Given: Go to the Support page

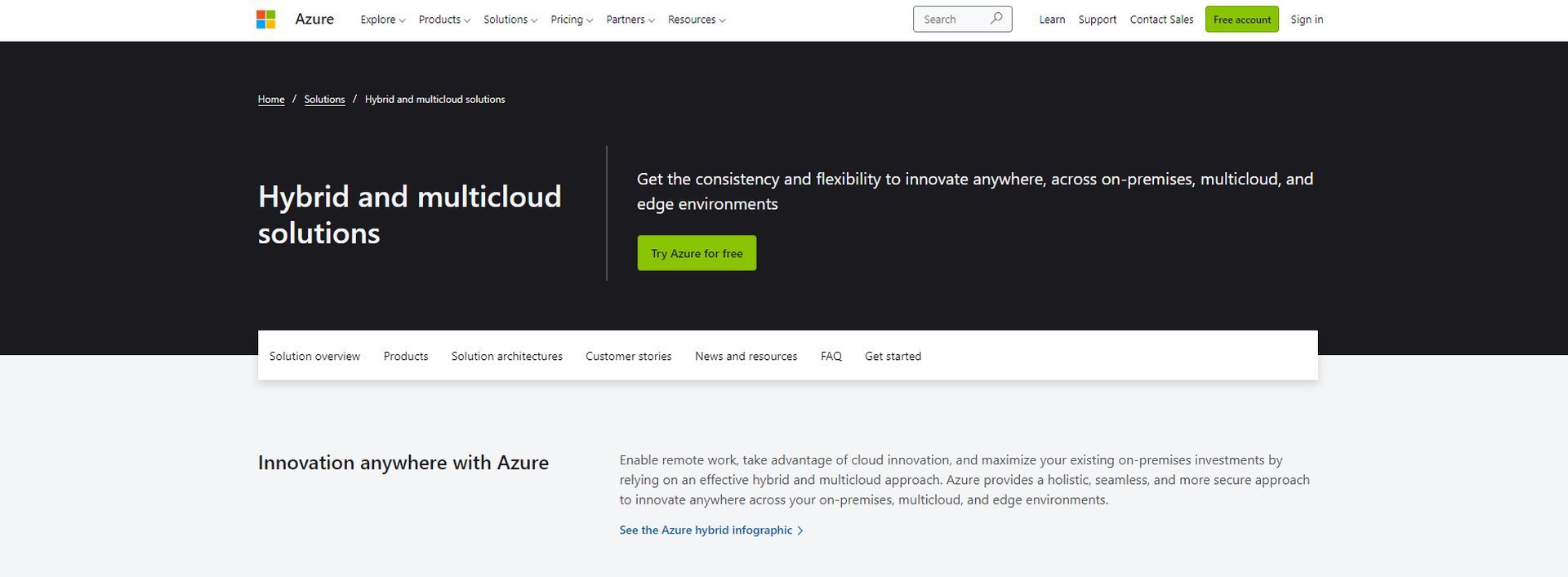Looking at the screenshot, I should click(x=1097, y=20).
